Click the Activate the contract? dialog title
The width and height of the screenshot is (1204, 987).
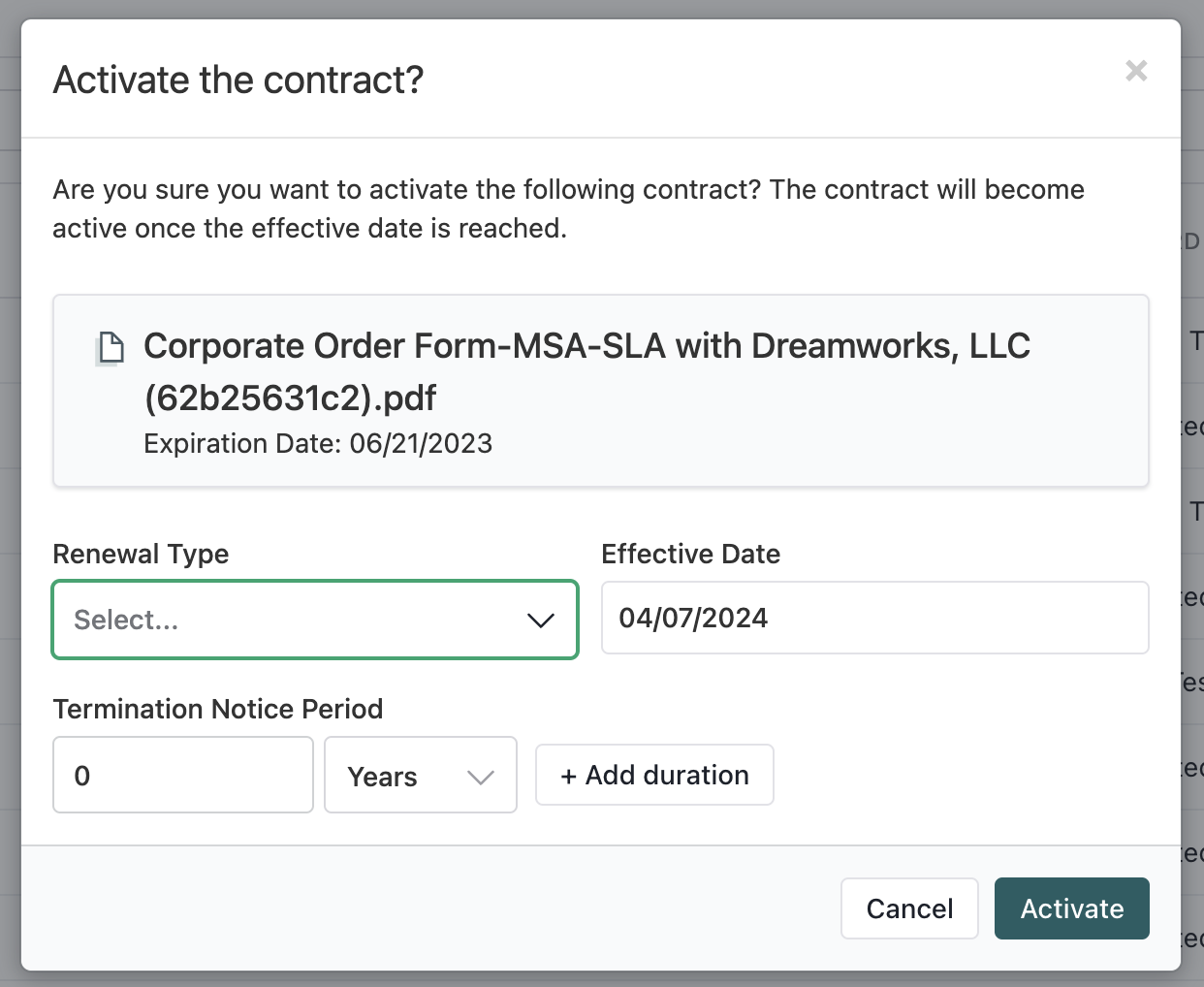coord(238,80)
